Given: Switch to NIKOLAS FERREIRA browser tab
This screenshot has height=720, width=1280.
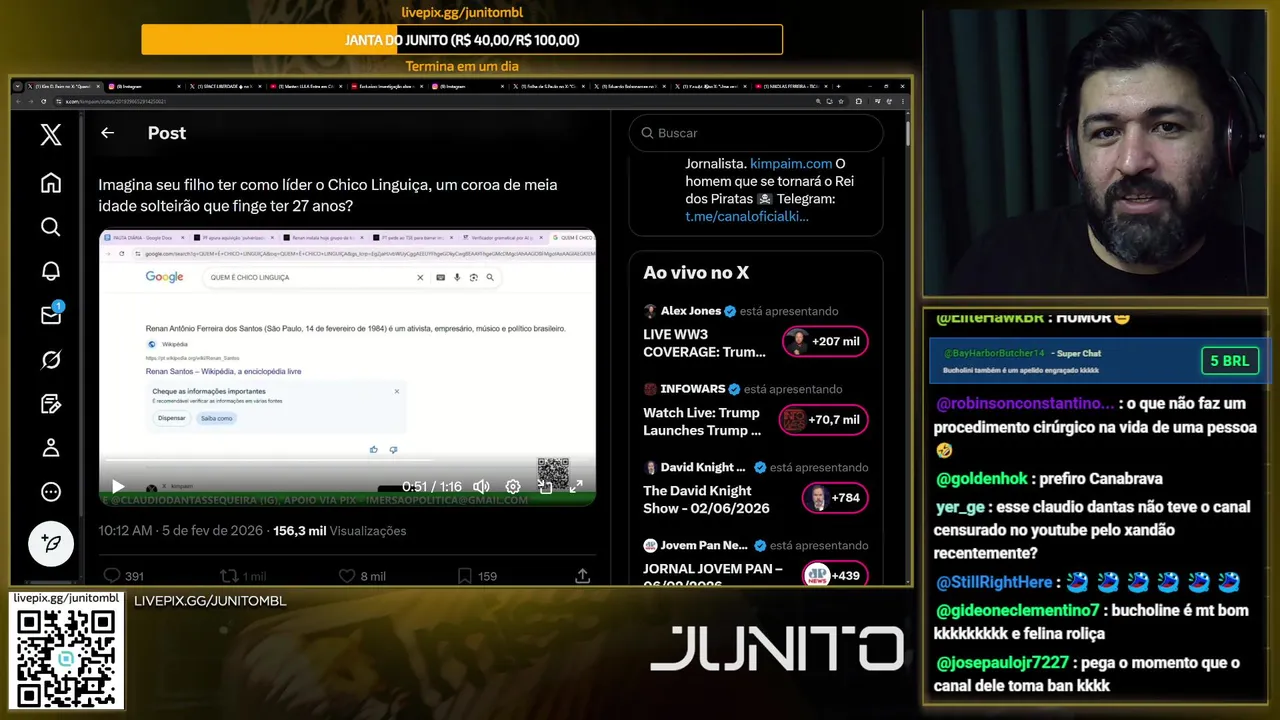Looking at the screenshot, I should pyautogui.click(x=790, y=87).
